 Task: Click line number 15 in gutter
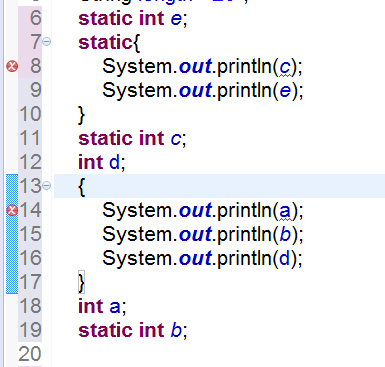tap(30, 234)
